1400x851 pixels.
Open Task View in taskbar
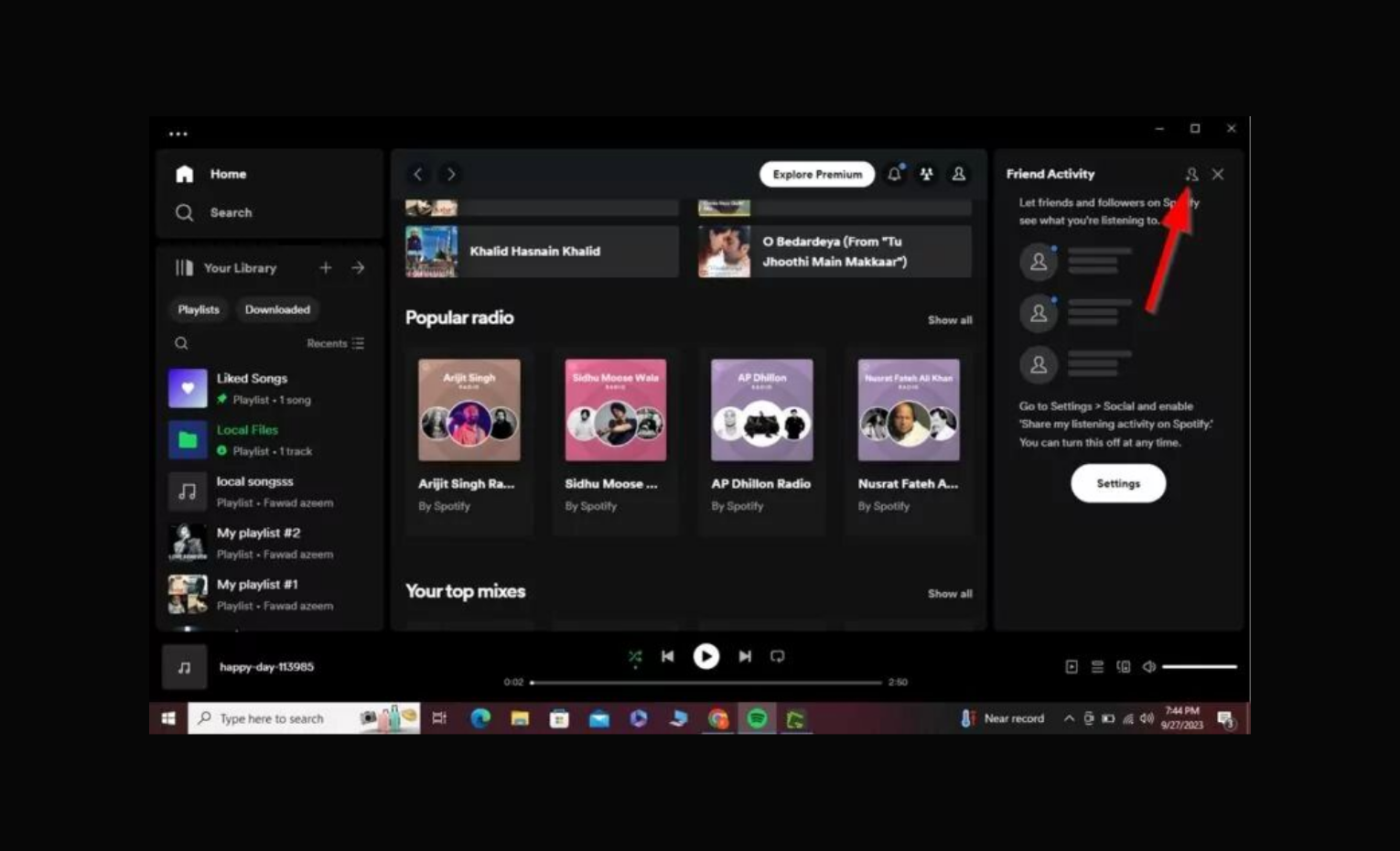pyautogui.click(x=439, y=718)
